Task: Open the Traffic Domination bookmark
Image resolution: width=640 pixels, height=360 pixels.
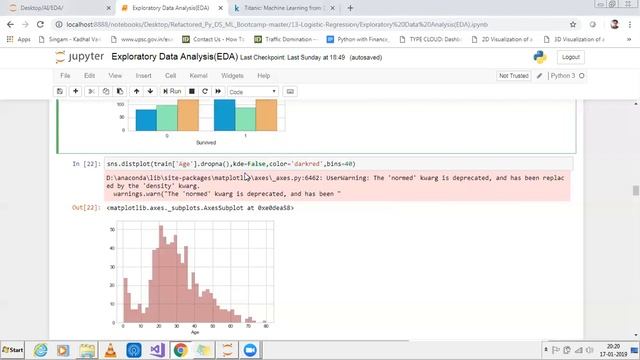Action: 286,39
